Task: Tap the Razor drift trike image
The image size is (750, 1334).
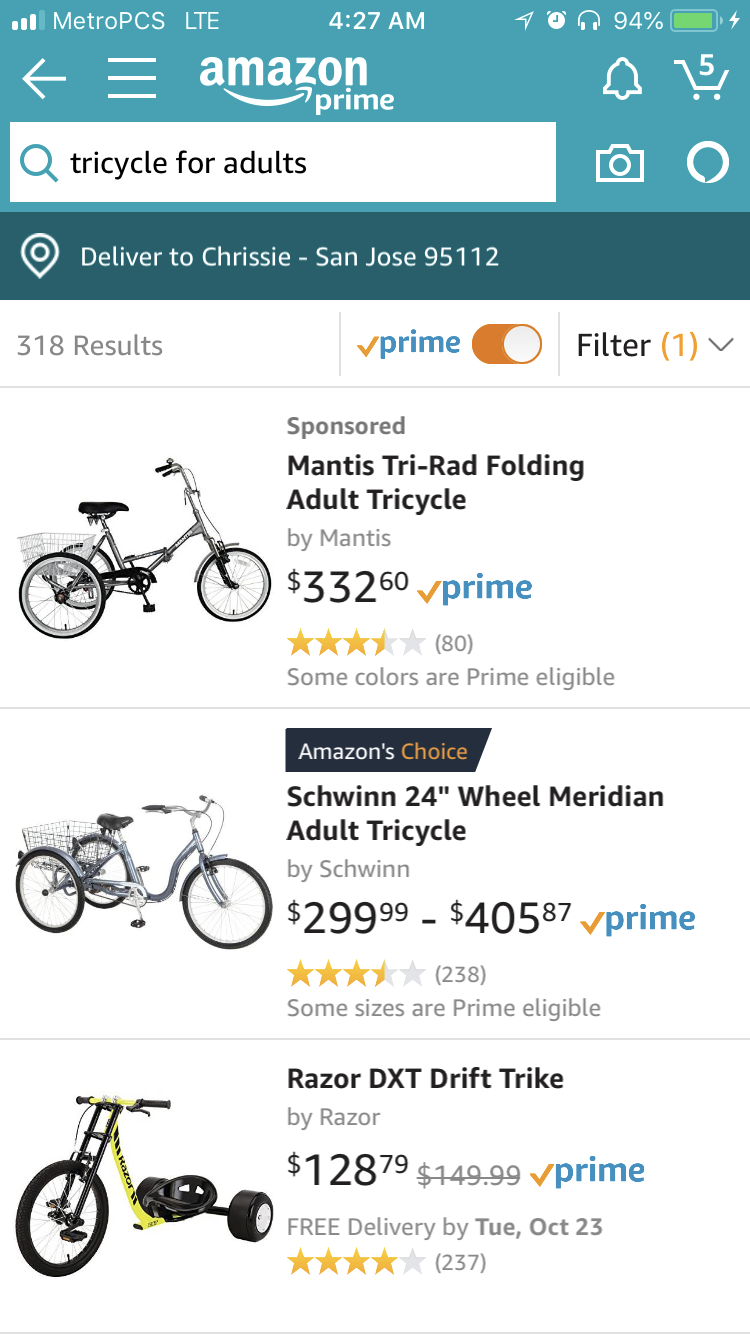Action: tap(143, 1185)
